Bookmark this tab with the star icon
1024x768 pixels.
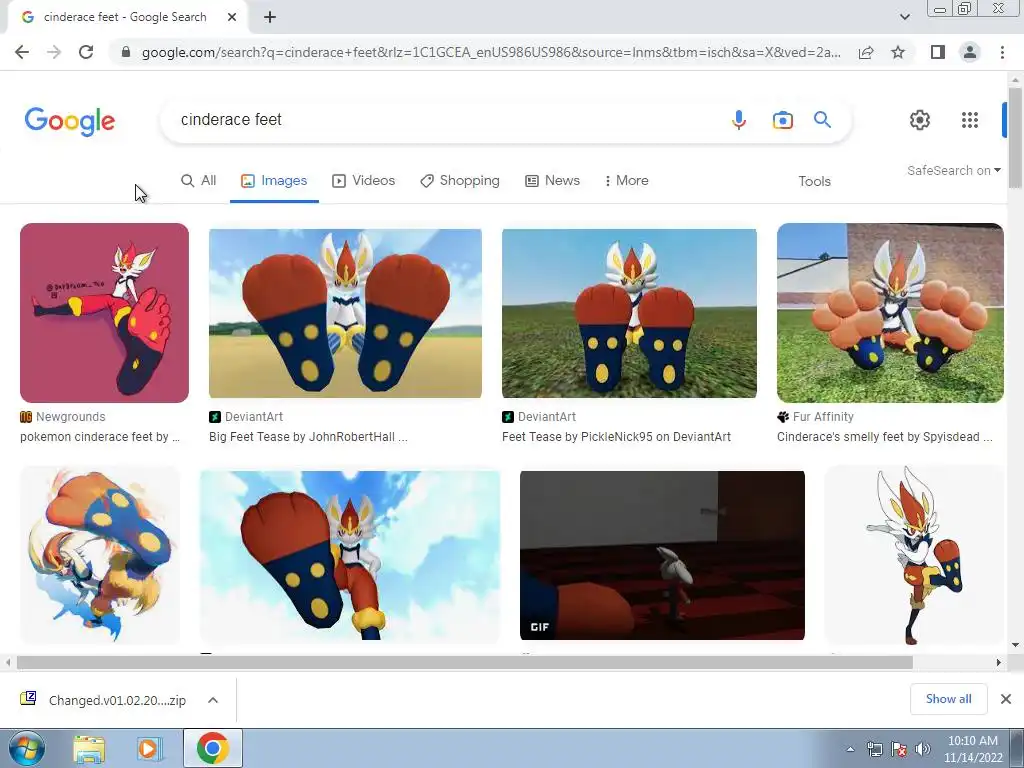898,52
